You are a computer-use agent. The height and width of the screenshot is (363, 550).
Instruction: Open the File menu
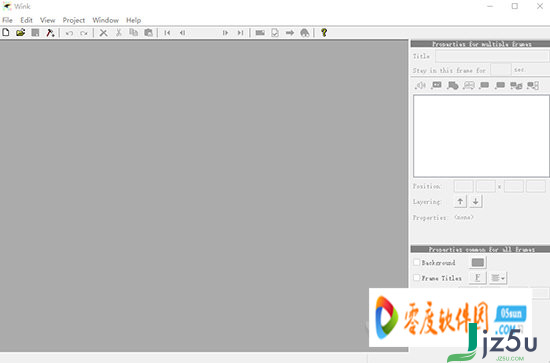pos(7,20)
